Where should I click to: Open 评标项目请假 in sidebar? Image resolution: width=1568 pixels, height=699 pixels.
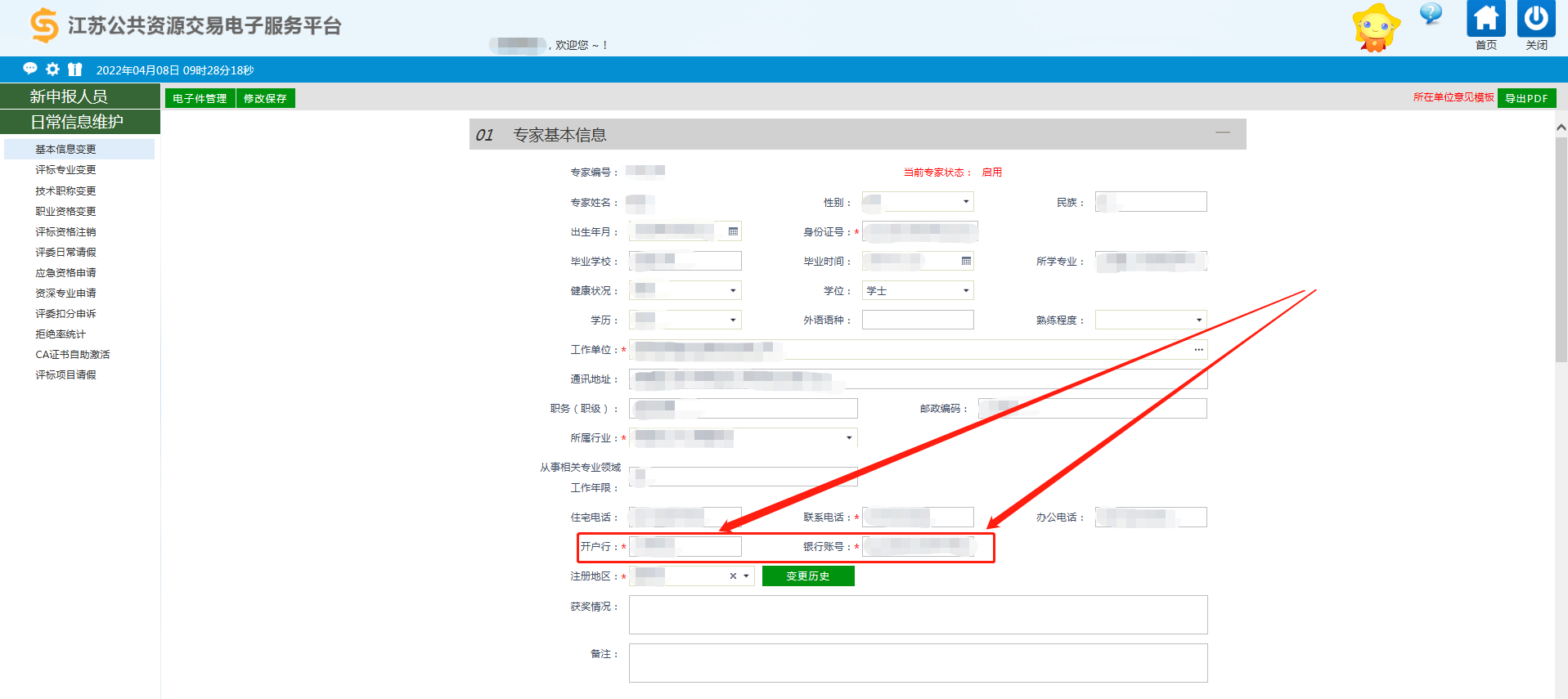coord(65,374)
